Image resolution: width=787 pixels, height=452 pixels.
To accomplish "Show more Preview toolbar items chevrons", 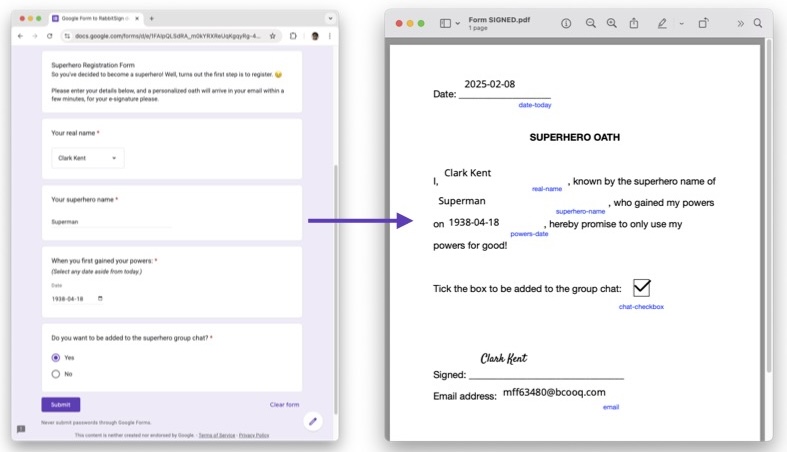I will (x=740, y=24).
